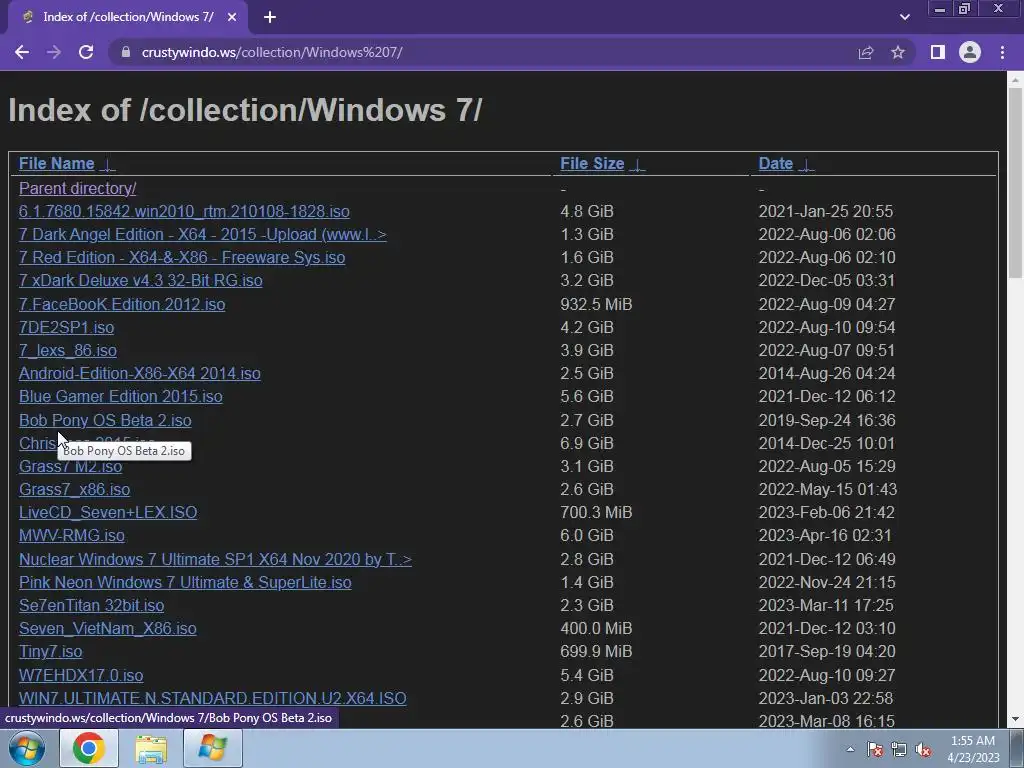Open the Windows Start menu orb
This screenshot has height=768, width=1024.
click(x=27, y=748)
